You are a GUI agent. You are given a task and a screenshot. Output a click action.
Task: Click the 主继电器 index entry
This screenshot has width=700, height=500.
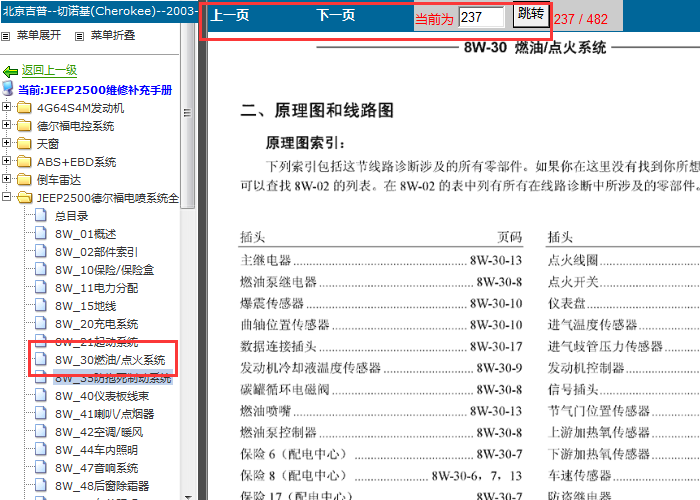[381, 260]
